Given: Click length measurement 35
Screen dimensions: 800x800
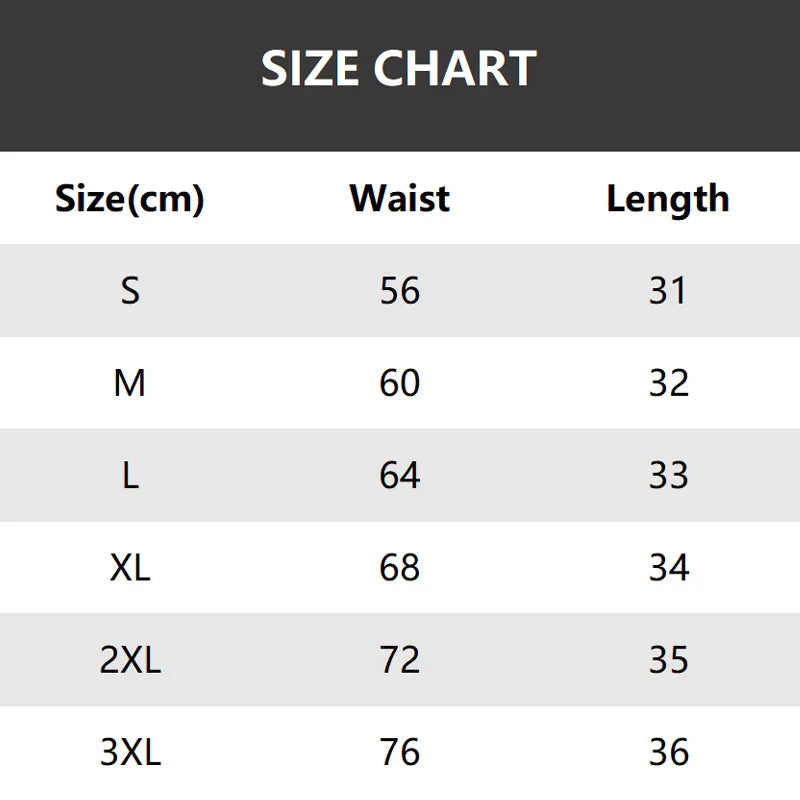Looking at the screenshot, I should click(x=668, y=660).
